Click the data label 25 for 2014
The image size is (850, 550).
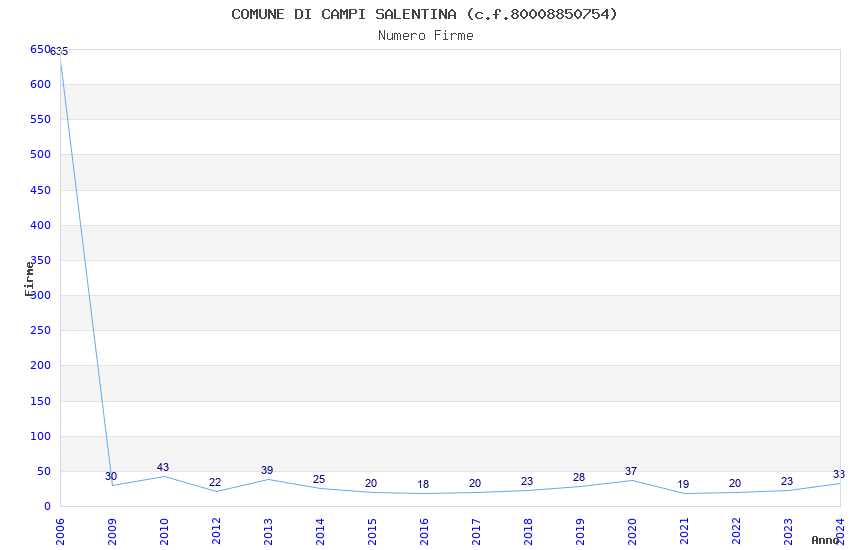tap(319, 480)
